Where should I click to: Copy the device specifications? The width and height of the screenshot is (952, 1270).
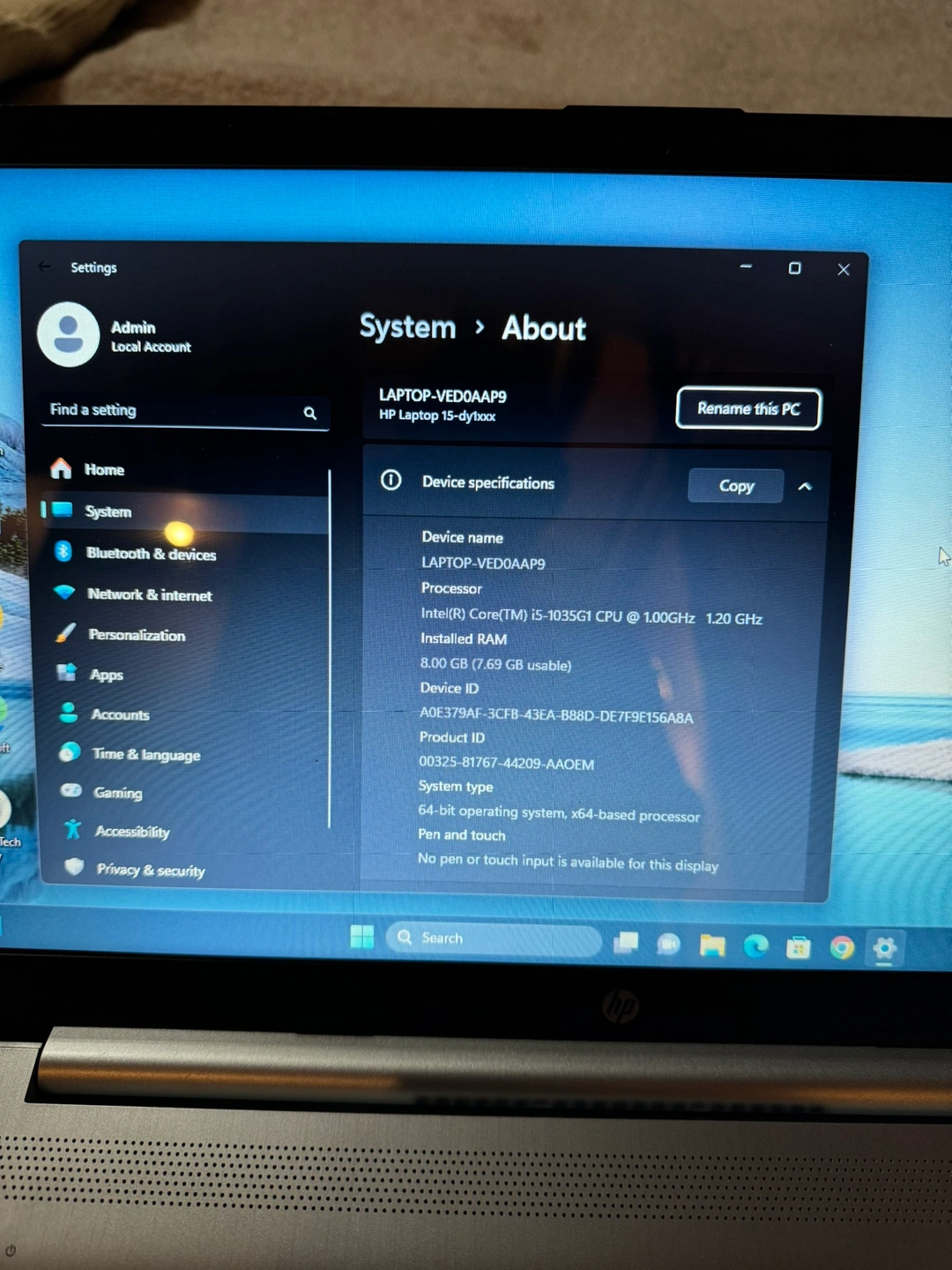point(736,486)
